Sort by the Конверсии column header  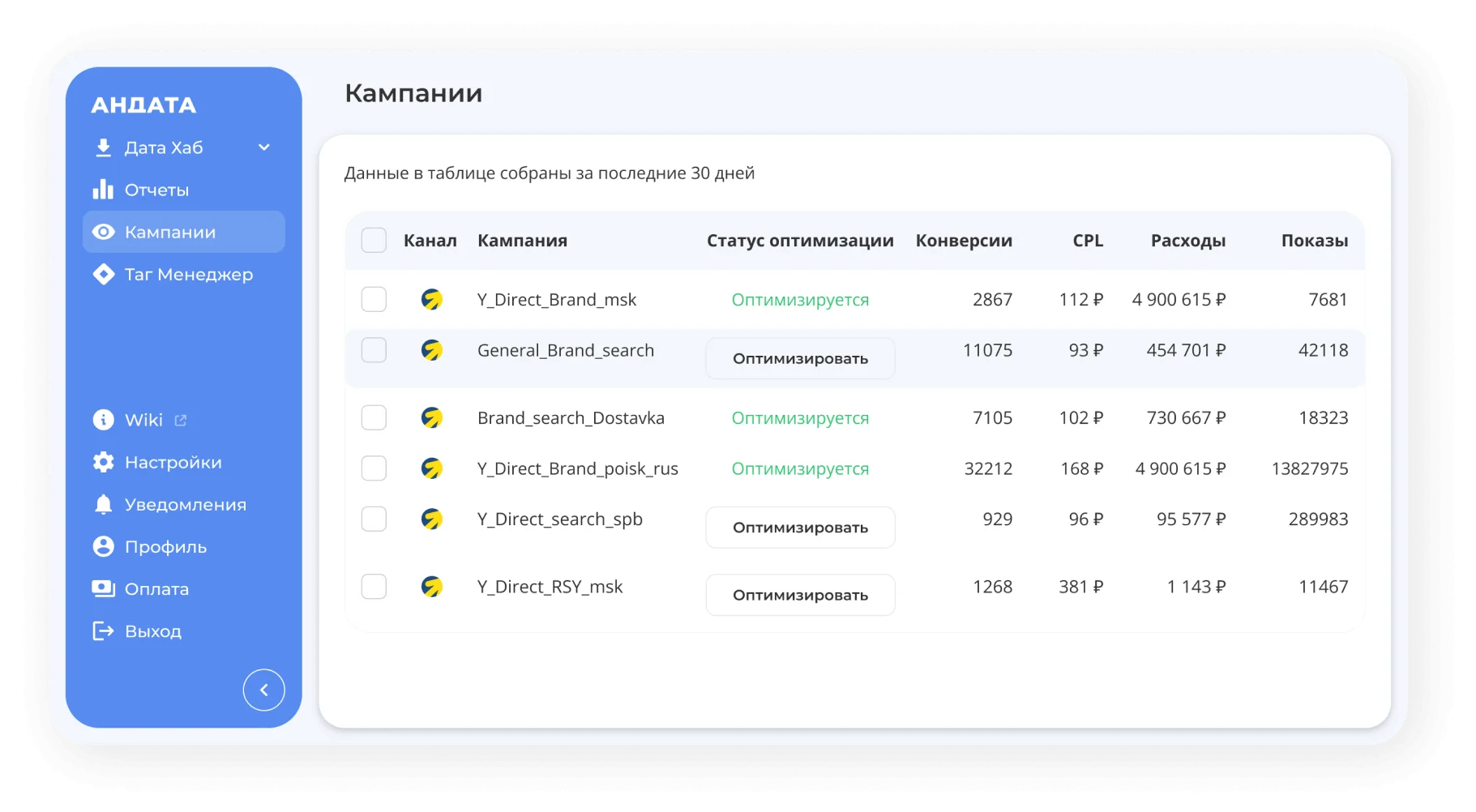tap(964, 241)
